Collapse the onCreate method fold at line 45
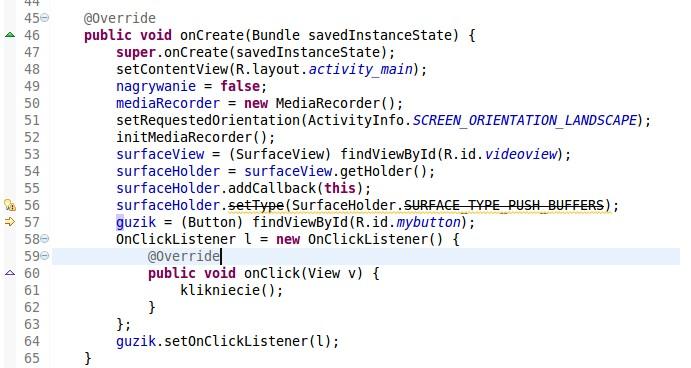The height and width of the screenshot is (368, 691). click(45, 18)
